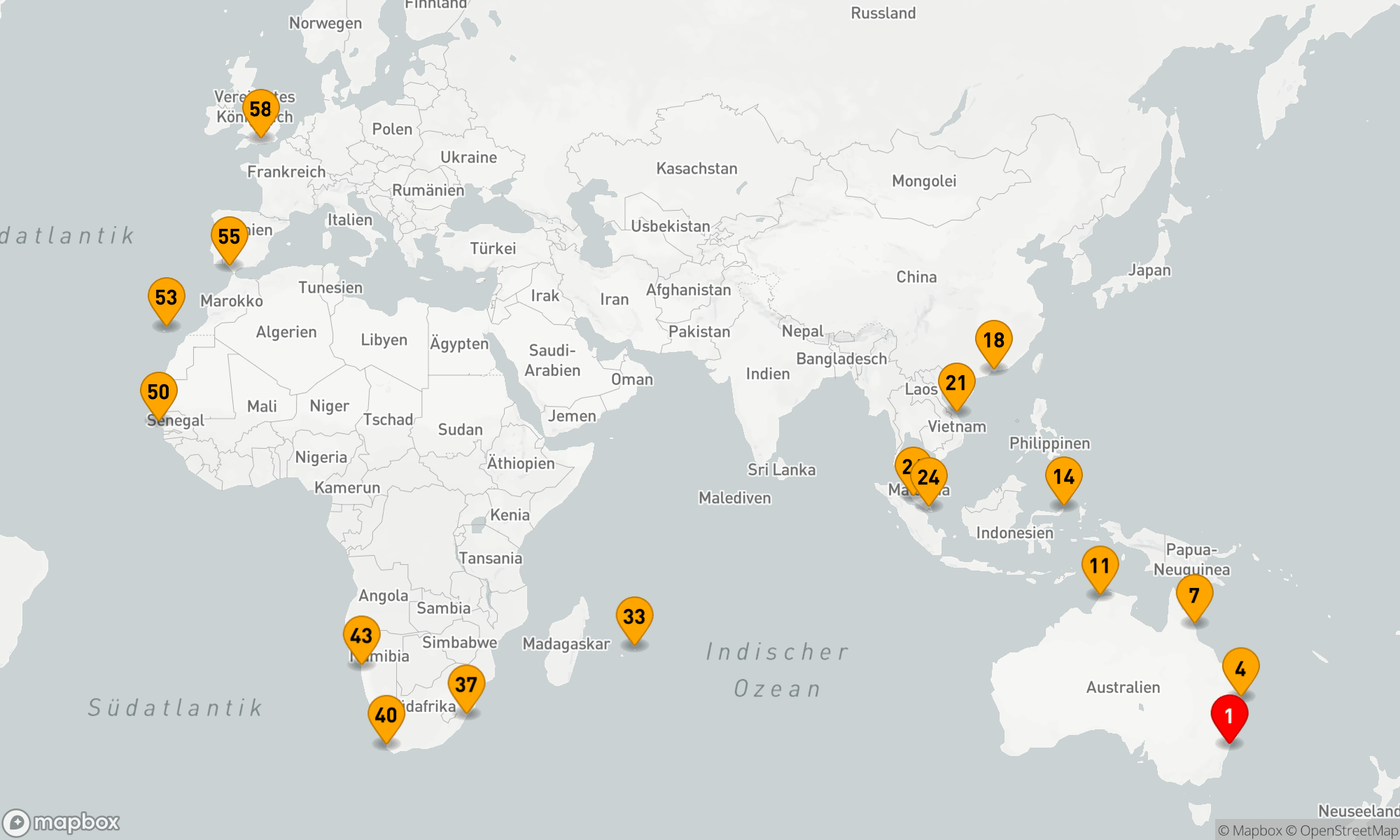Click marker 21 near Vietnam
Viewport: 1400px width, 840px height.
956,383
